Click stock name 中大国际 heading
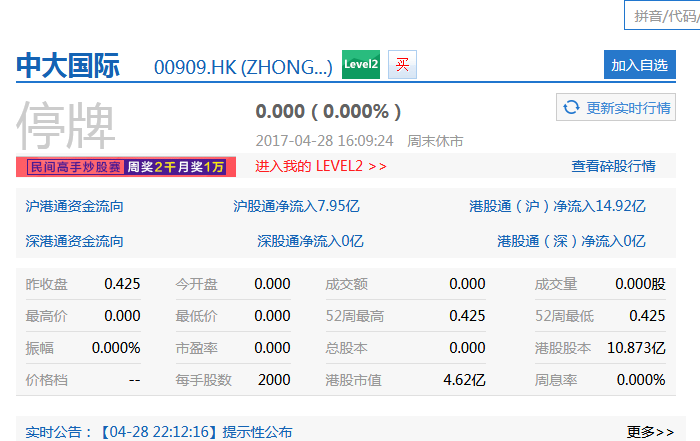The image size is (700, 441). pyautogui.click(x=68, y=66)
